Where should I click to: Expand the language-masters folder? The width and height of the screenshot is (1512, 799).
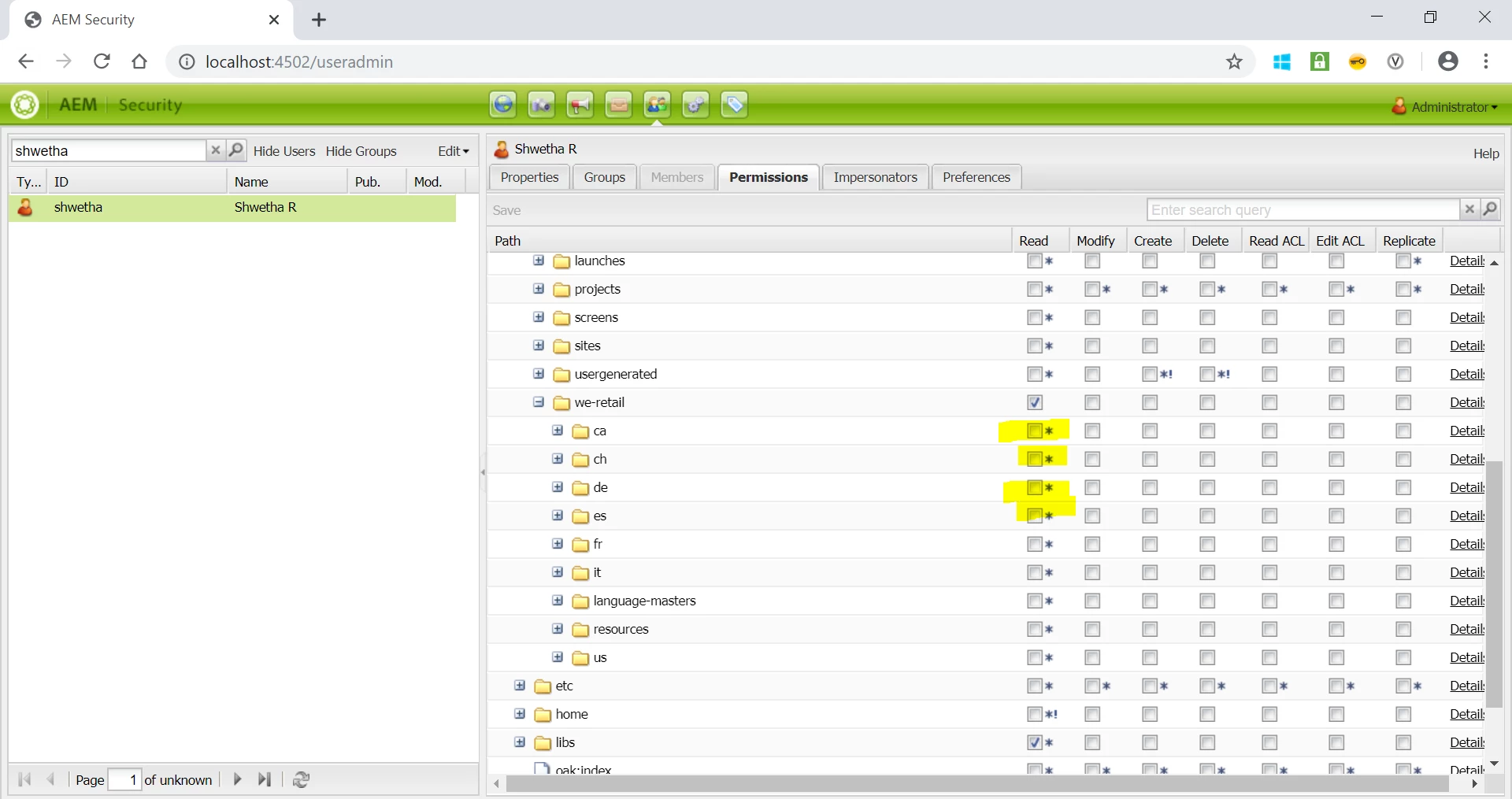pos(558,601)
